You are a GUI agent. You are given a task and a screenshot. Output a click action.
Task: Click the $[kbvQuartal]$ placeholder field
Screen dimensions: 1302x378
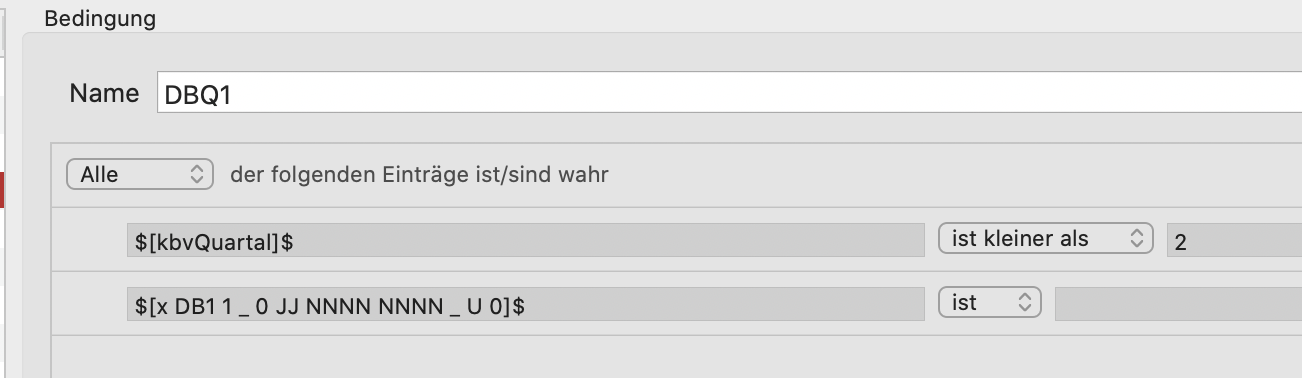point(526,240)
